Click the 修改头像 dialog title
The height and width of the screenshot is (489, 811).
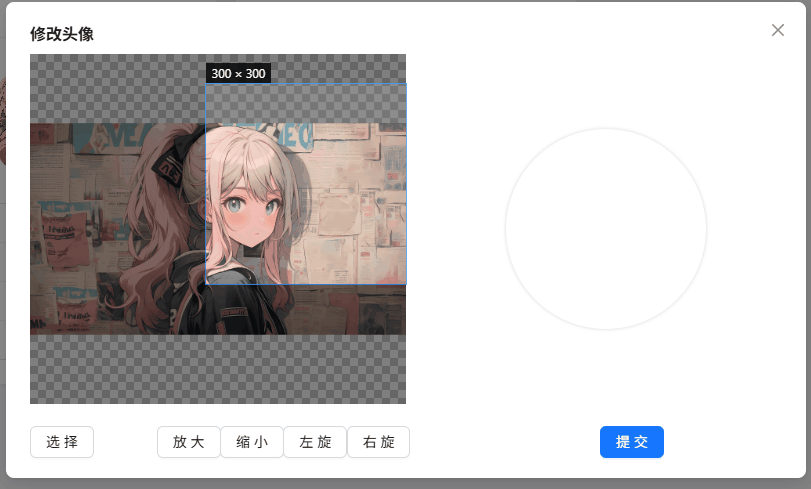[62, 34]
